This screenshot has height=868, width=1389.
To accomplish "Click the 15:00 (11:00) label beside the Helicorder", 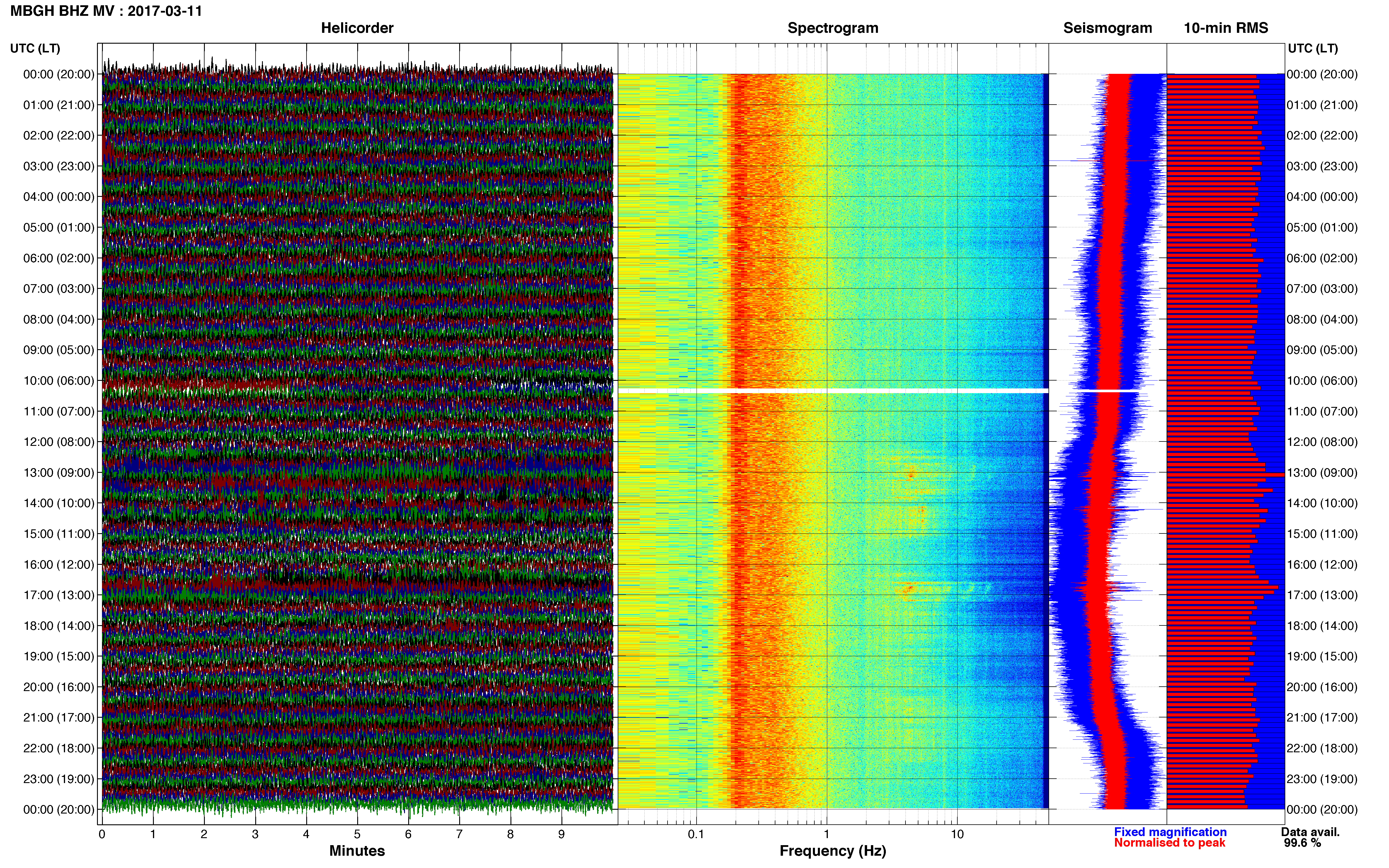I will coord(59,534).
